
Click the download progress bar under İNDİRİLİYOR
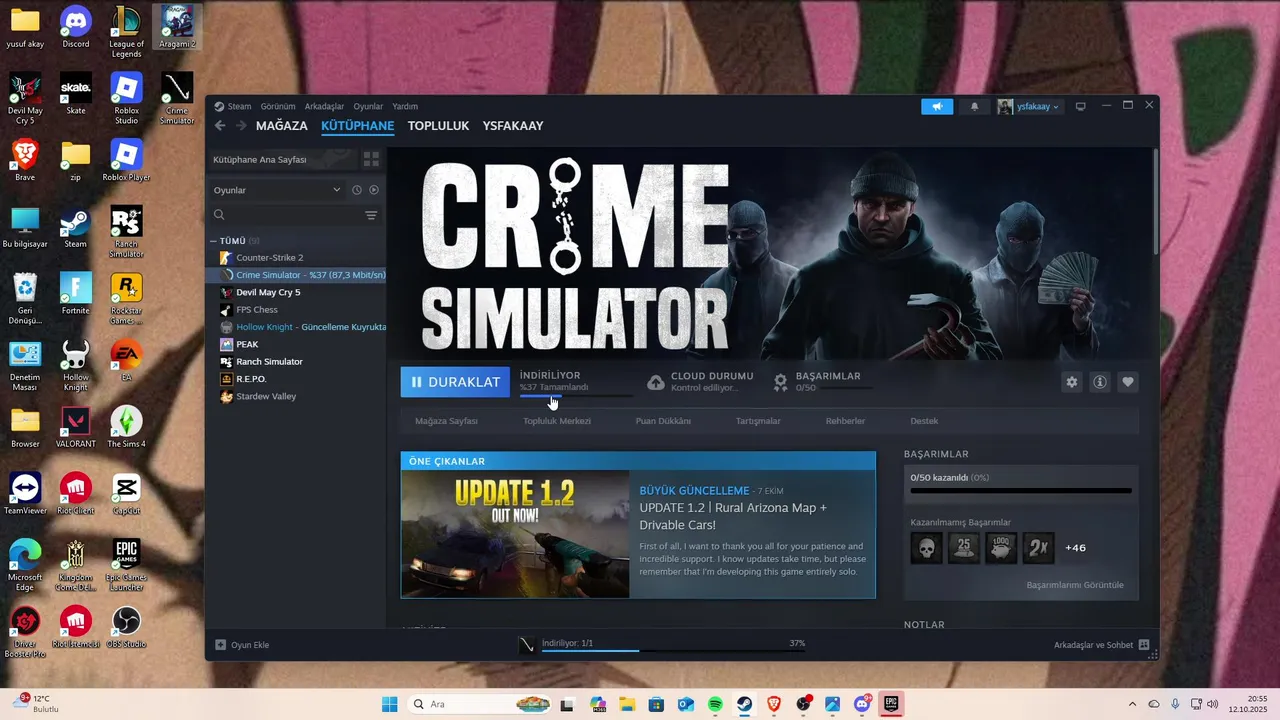[x=576, y=396]
